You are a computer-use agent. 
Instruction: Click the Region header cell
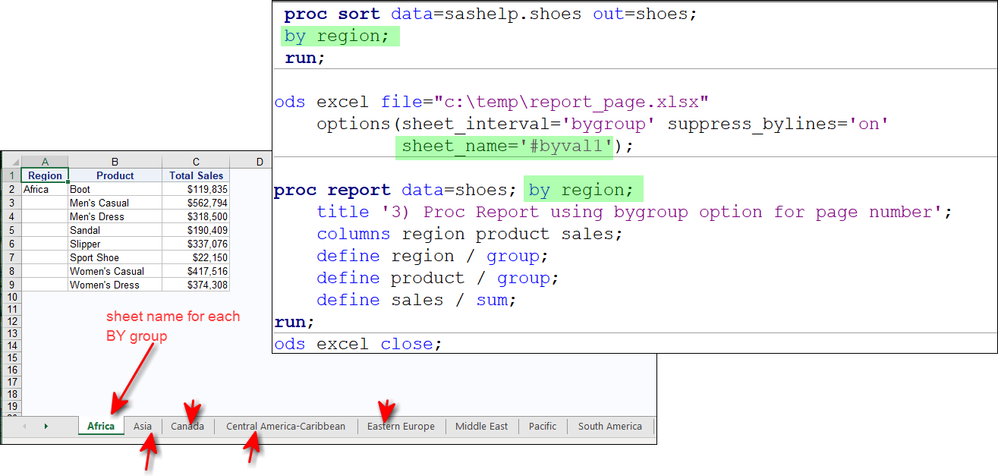(x=45, y=176)
